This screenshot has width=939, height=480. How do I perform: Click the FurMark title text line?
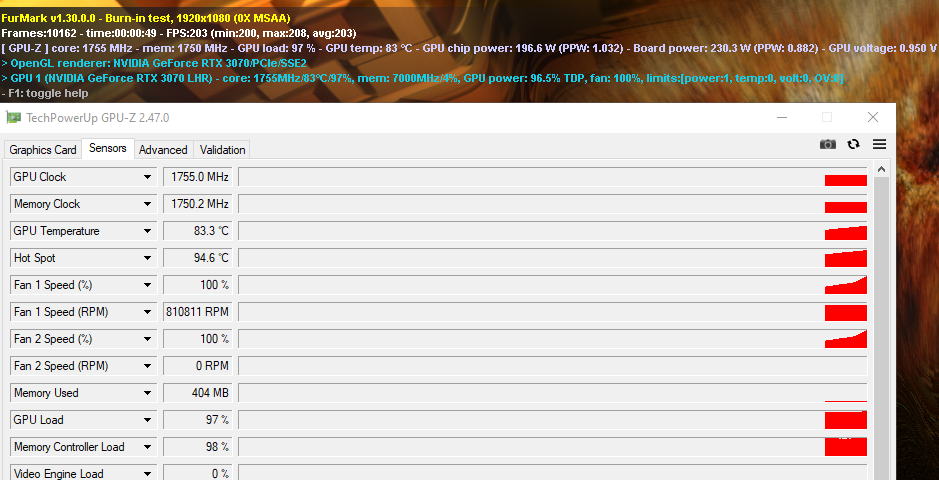point(146,19)
